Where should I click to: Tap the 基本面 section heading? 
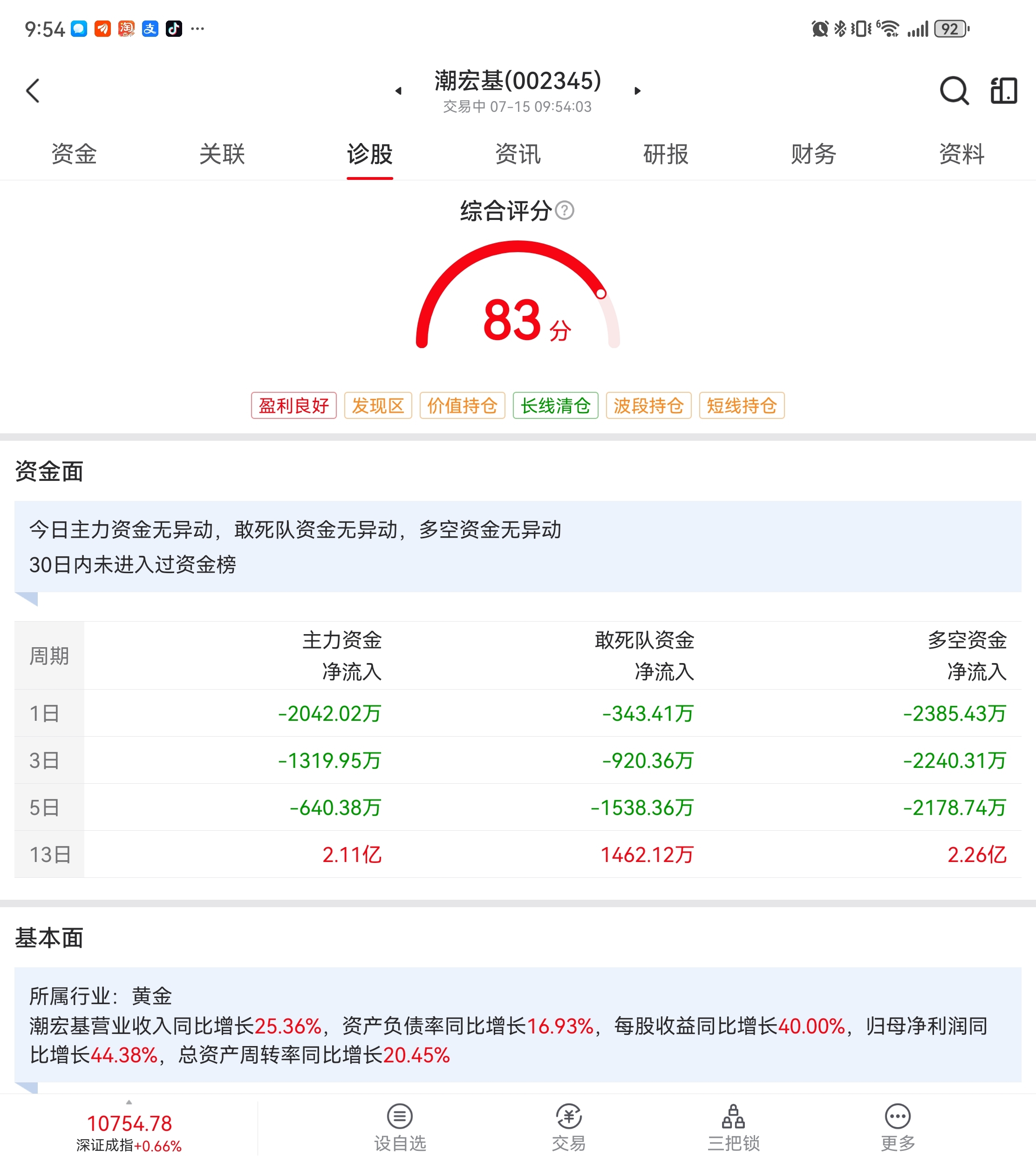tap(49, 937)
